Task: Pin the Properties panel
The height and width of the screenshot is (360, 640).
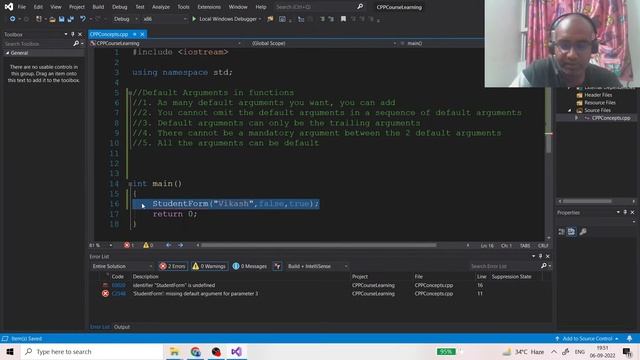Action: tap(625, 212)
